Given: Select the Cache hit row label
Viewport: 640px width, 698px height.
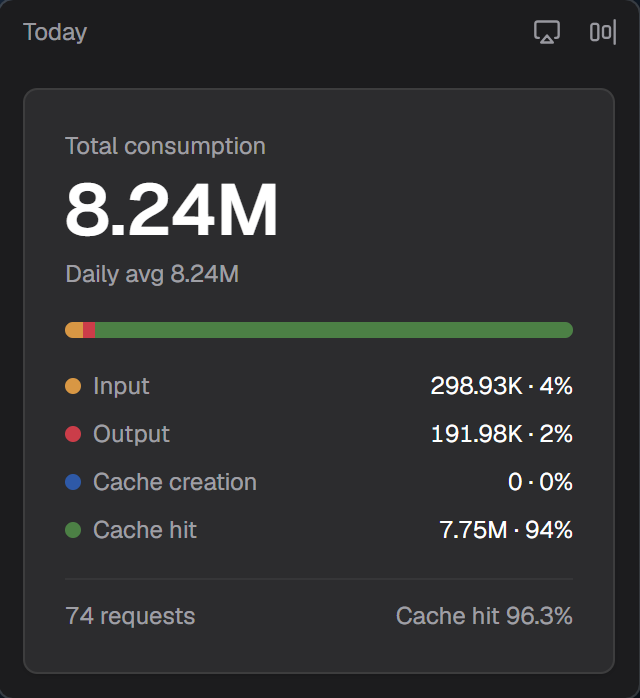Looking at the screenshot, I should [x=145, y=530].
